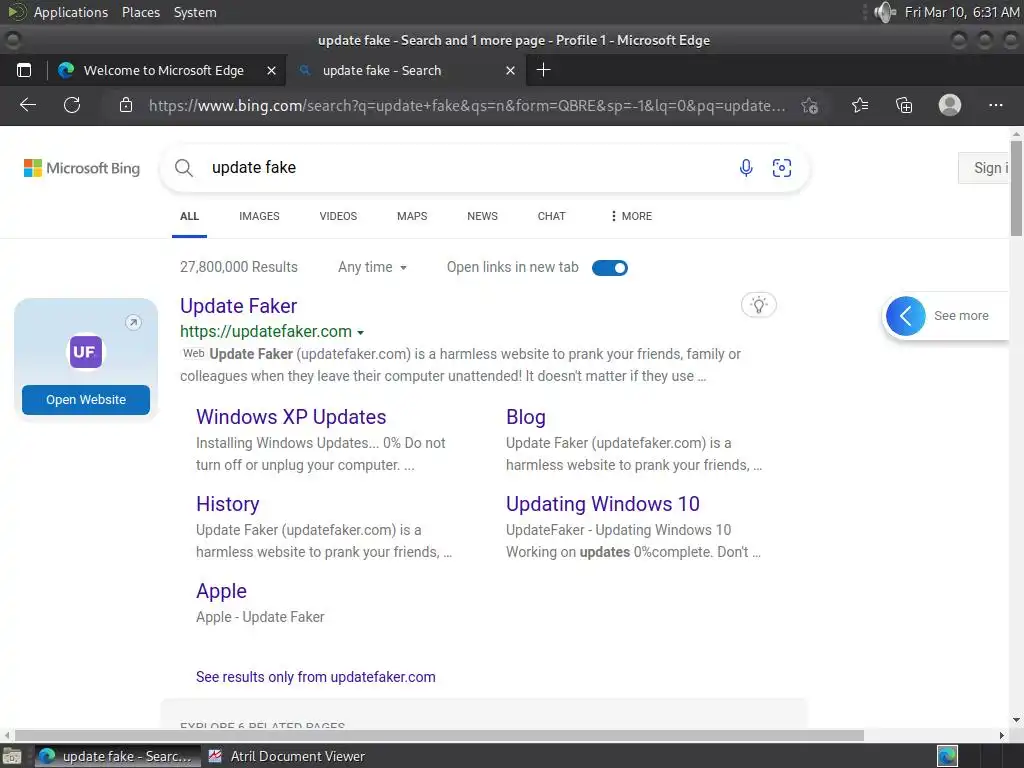Screen dimensions: 1024x768
Task: Expand the MORE search categories menu
Action: point(631,216)
